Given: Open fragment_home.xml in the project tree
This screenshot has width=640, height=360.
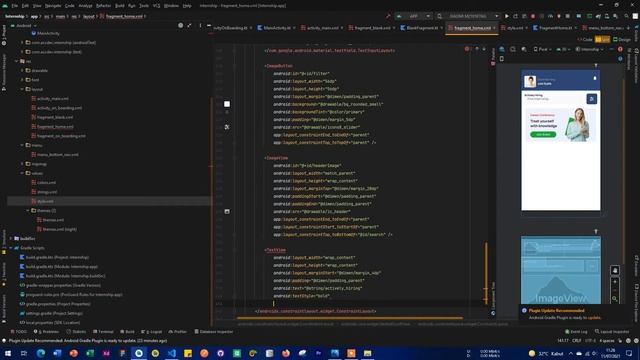Looking at the screenshot, I should pyautogui.click(x=55, y=127).
